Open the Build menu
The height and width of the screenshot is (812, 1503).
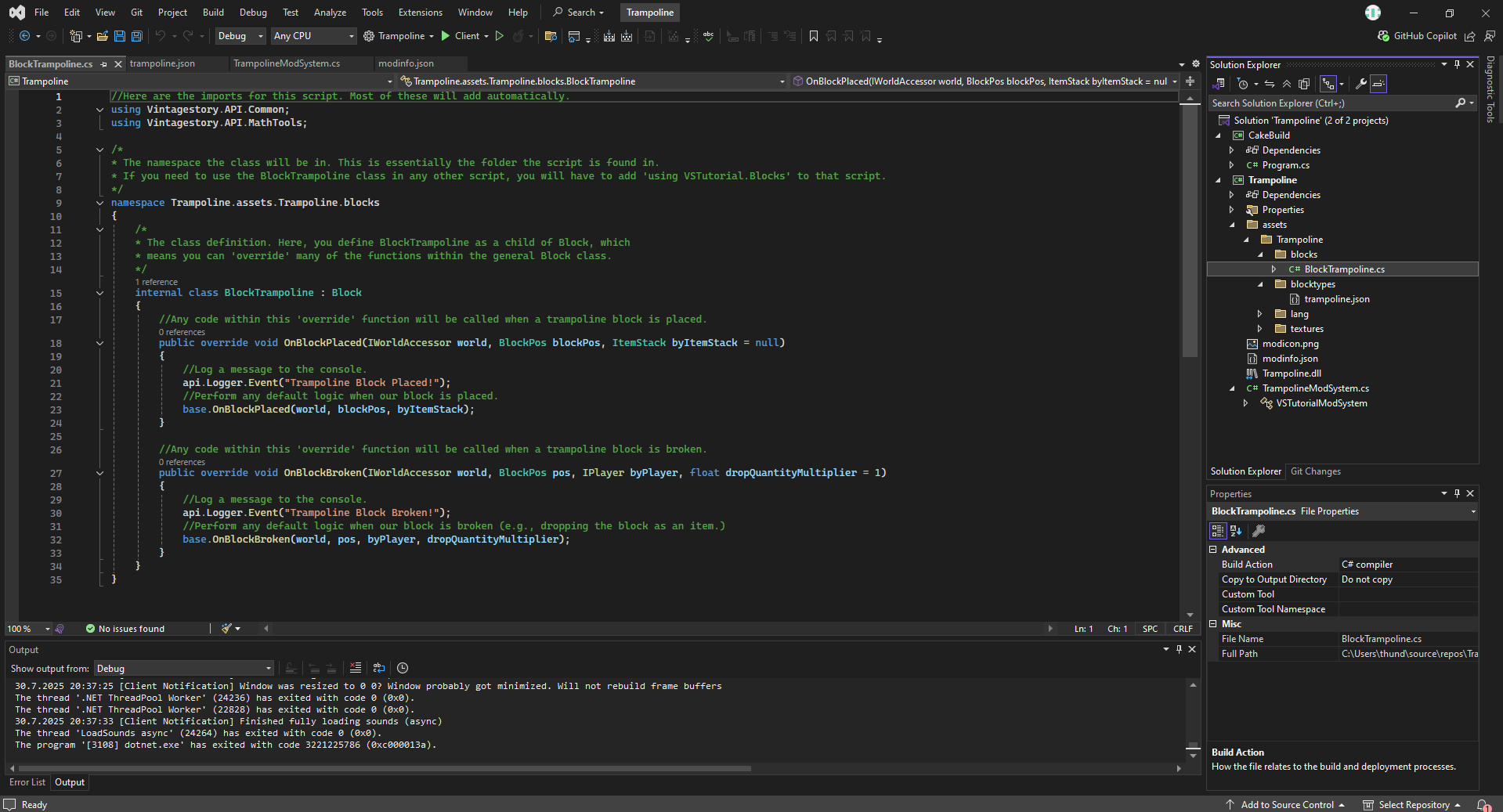(x=213, y=13)
